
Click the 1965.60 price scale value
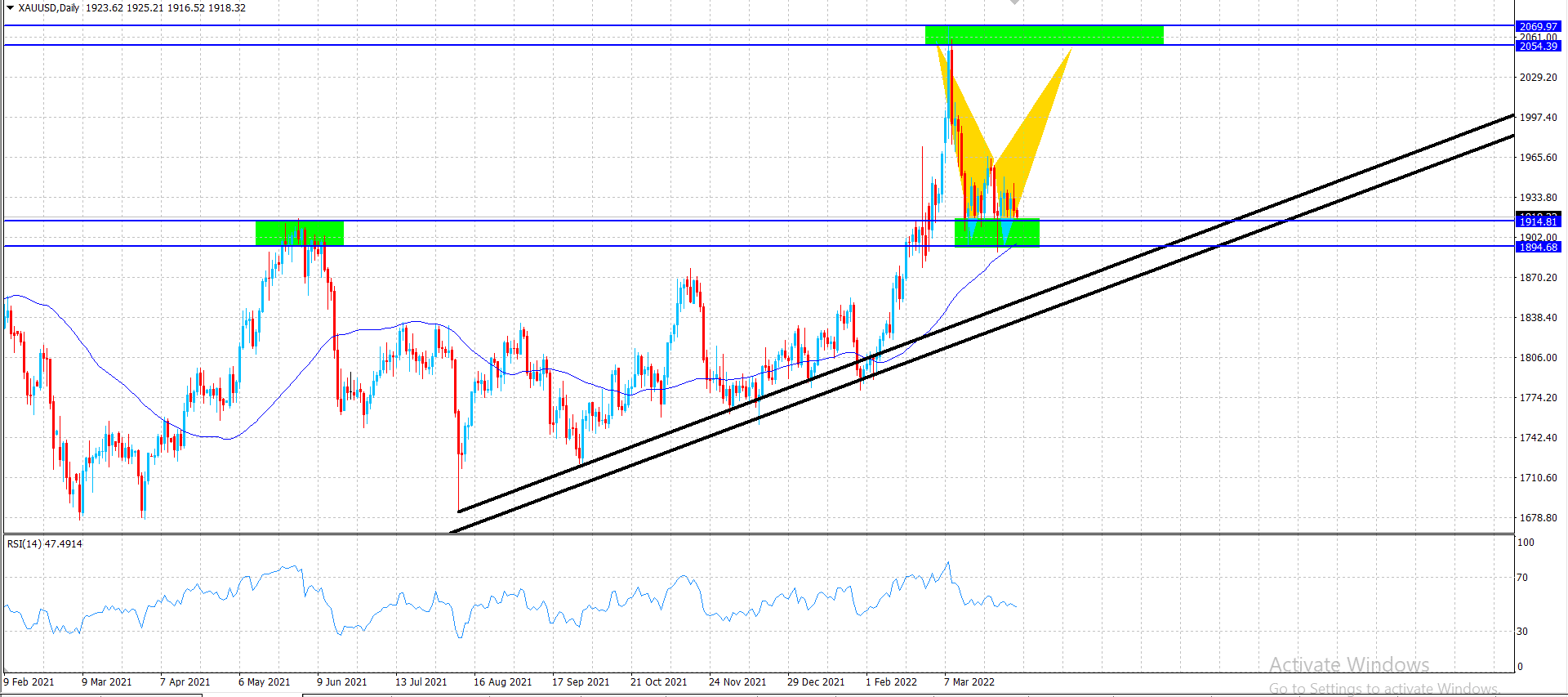pyautogui.click(x=1538, y=158)
